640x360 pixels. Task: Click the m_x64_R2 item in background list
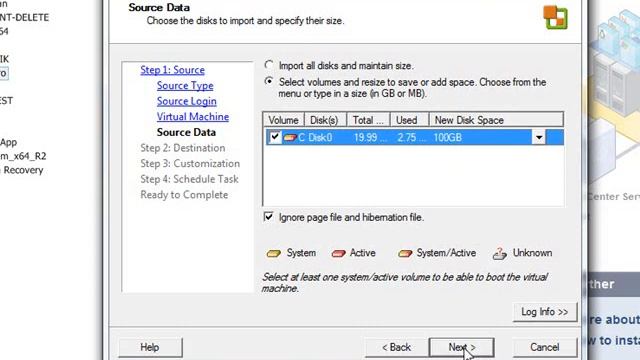tap(23, 156)
